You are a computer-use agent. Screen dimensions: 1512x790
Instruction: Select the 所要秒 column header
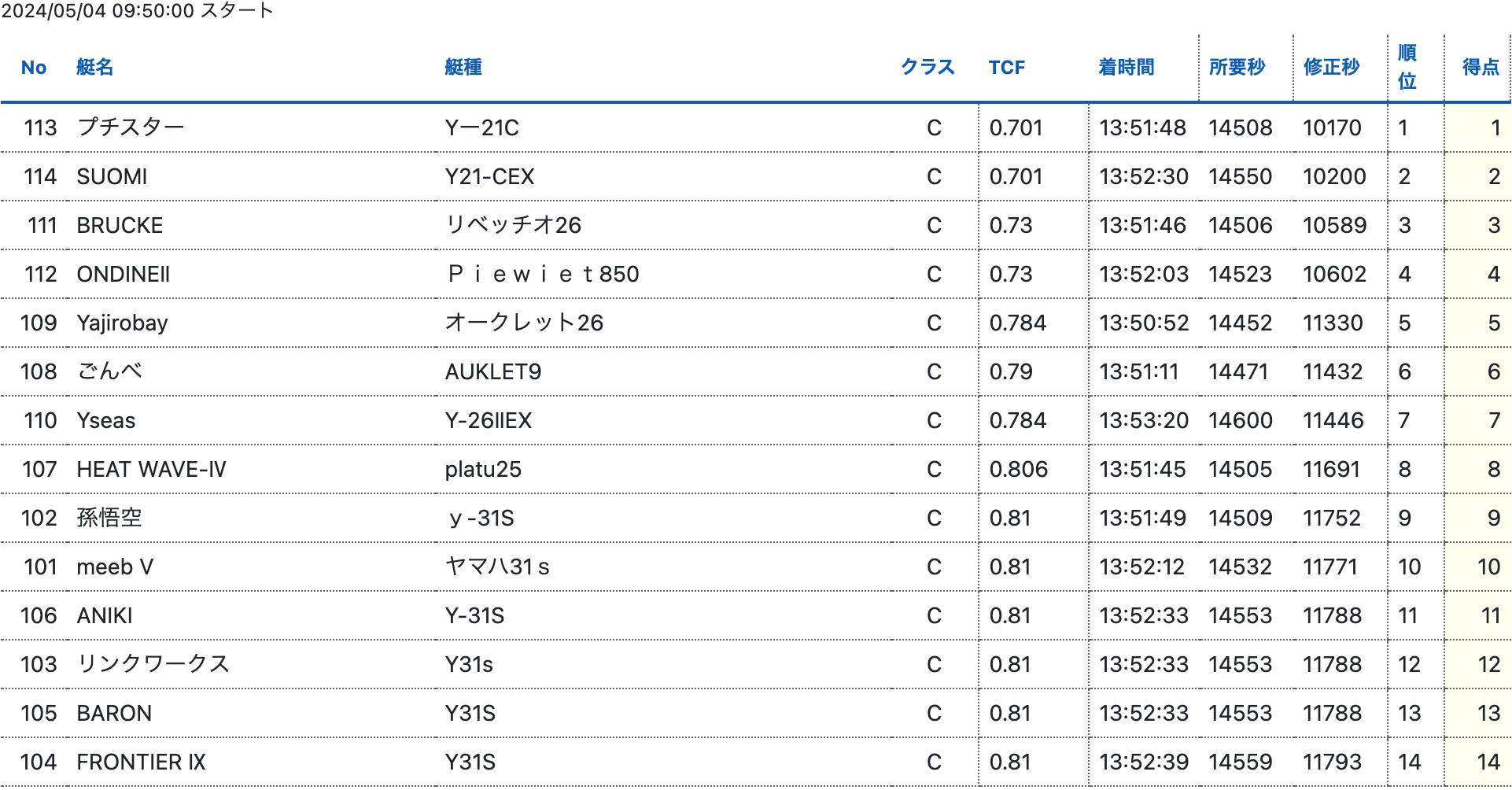tap(1237, 68)
